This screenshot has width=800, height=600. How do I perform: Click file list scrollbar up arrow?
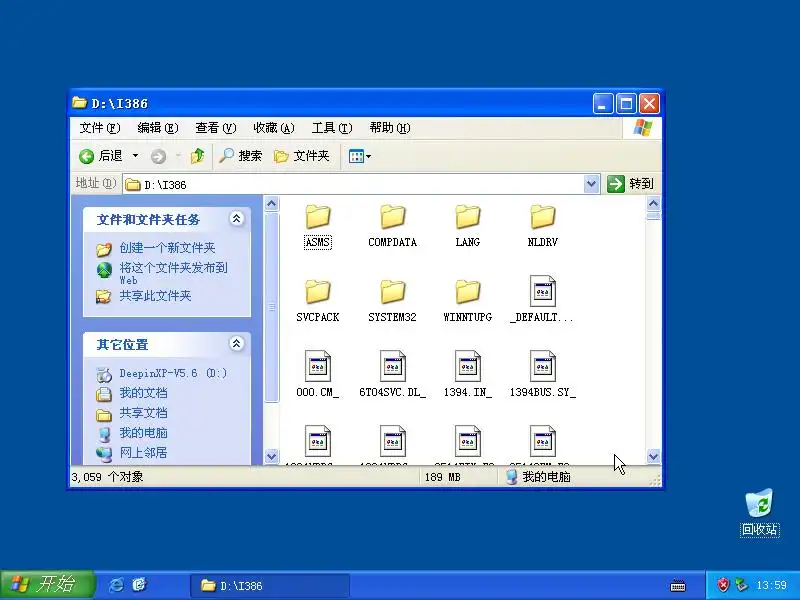654,204
